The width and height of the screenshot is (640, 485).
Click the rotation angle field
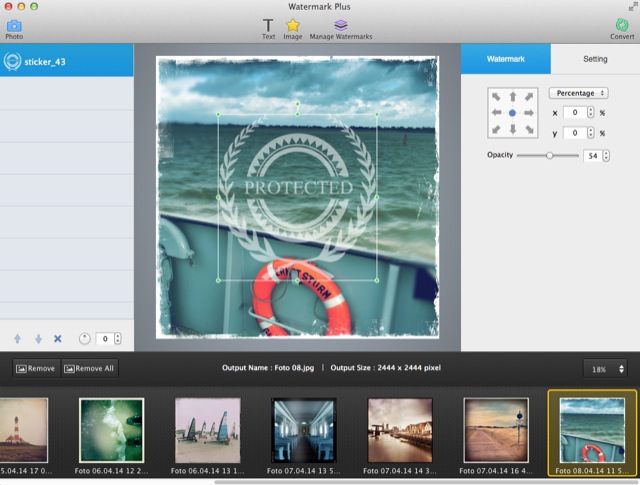(105, 338)
